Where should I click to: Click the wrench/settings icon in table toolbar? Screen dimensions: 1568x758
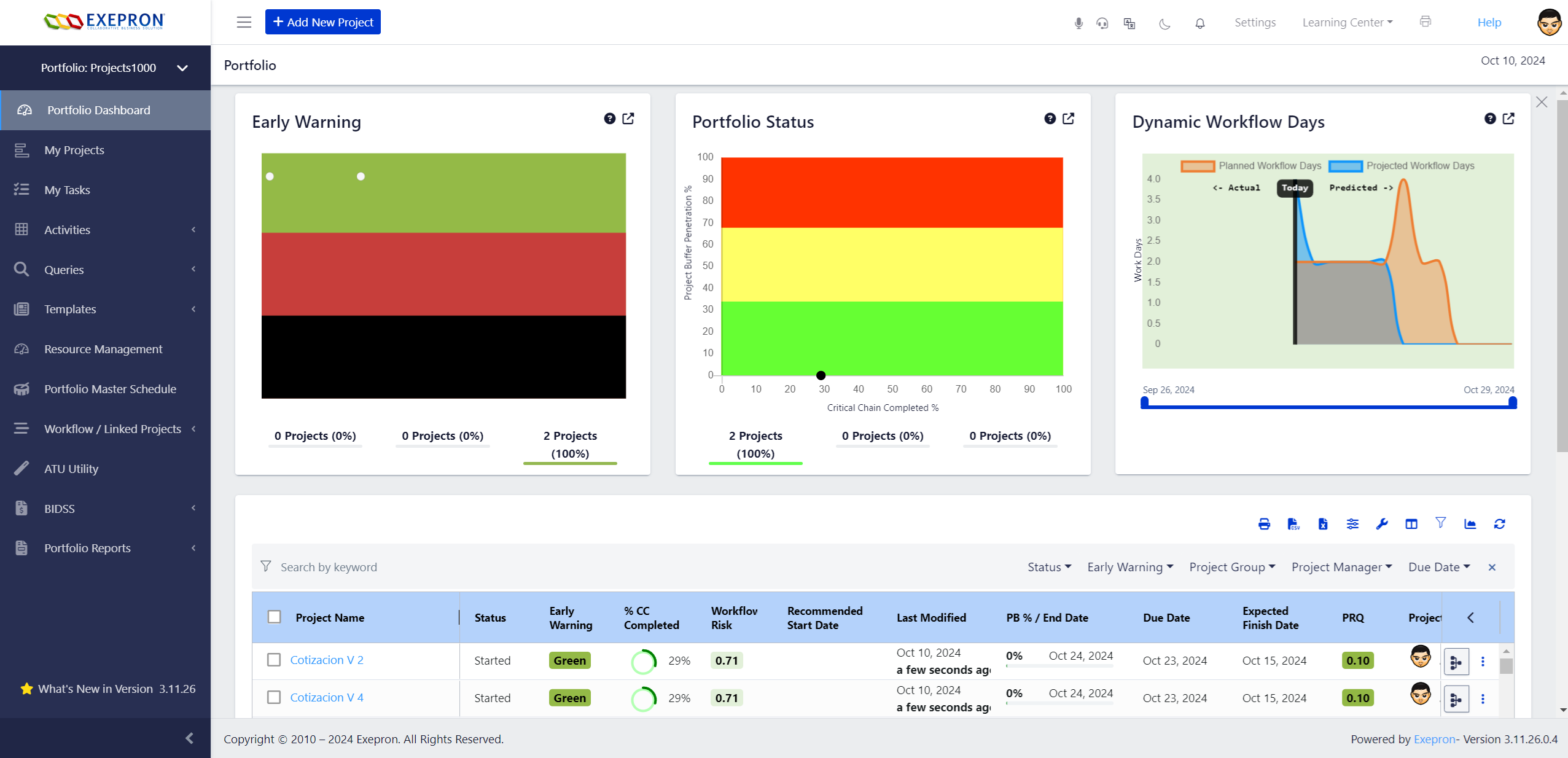click(1382, 524)
